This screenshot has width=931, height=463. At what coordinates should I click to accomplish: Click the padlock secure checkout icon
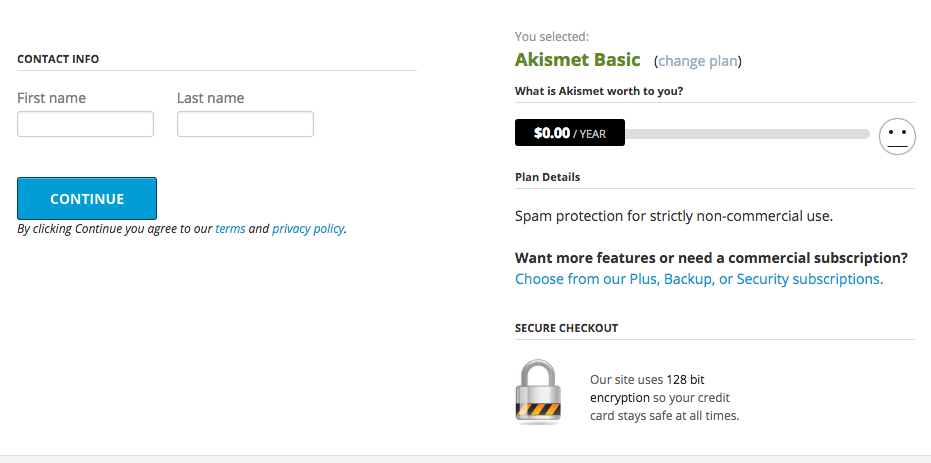(x=538, y=391)
